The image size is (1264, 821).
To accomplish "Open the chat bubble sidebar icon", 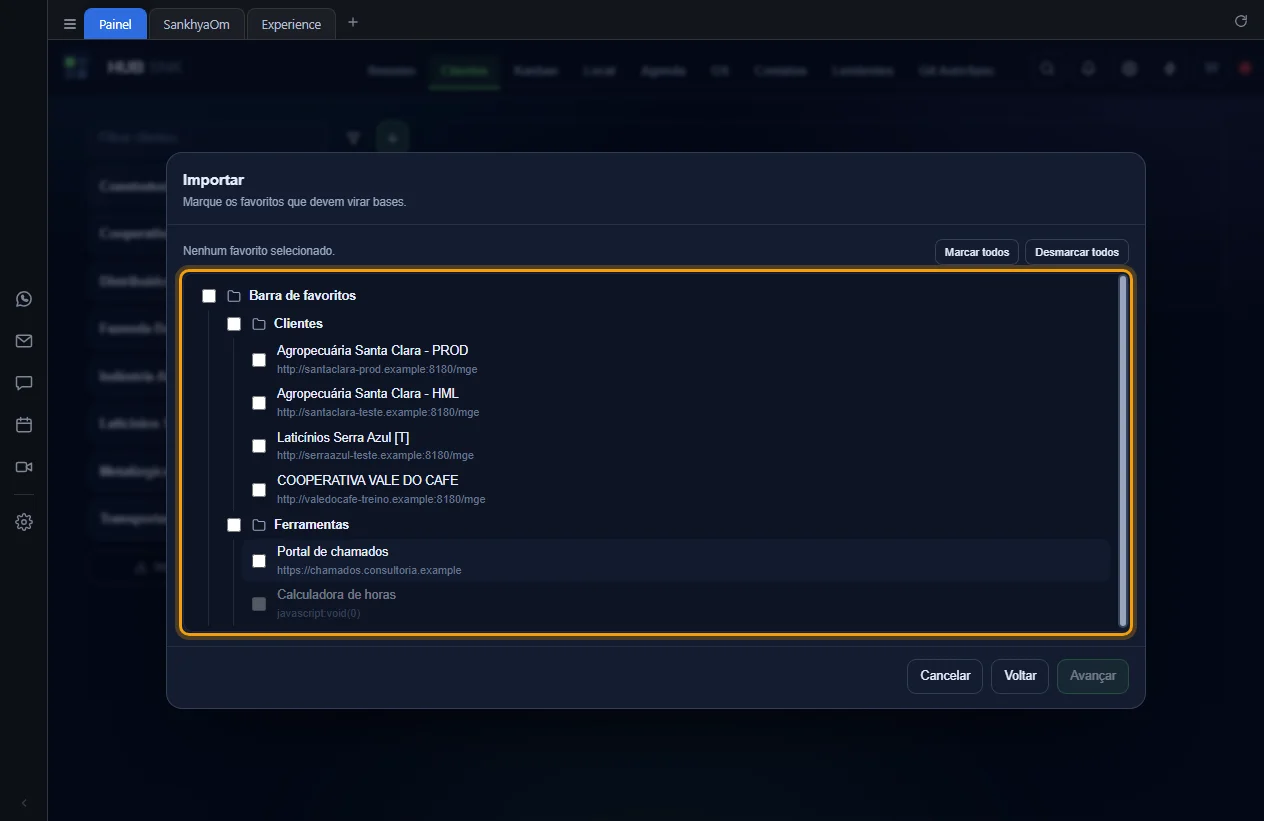I will 24,383.
